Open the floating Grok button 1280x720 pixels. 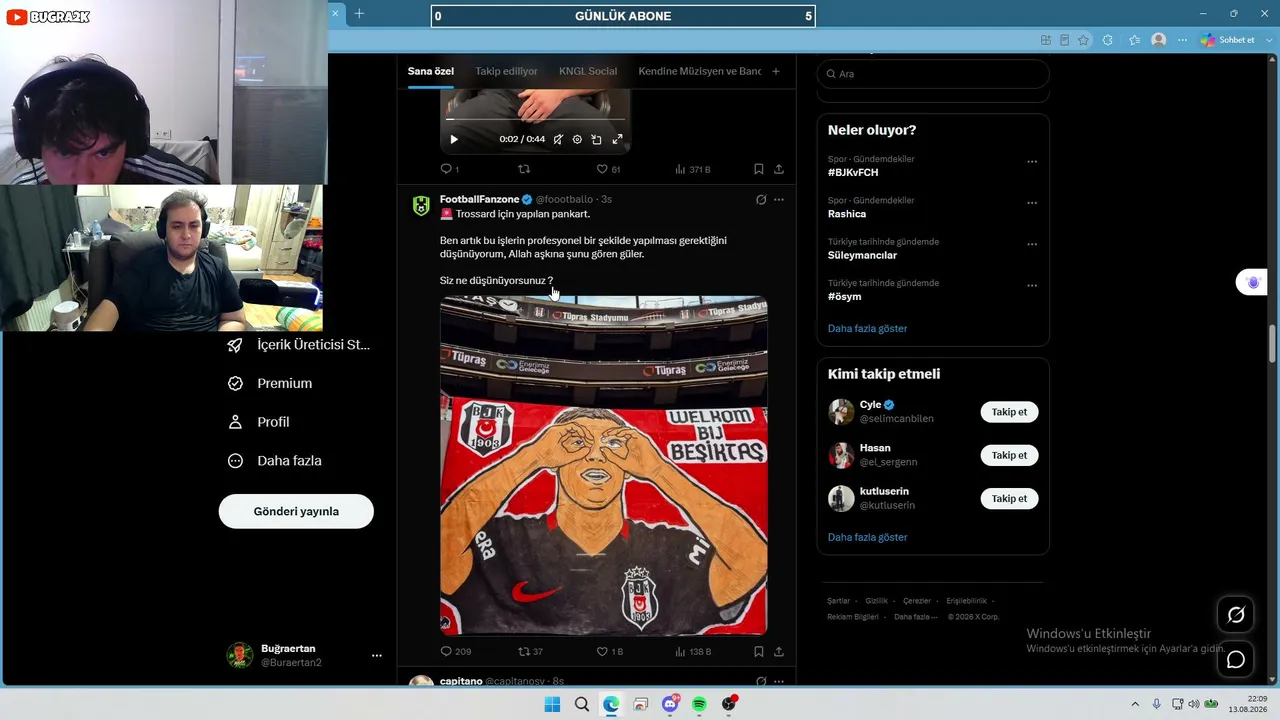coord(1236,615)
